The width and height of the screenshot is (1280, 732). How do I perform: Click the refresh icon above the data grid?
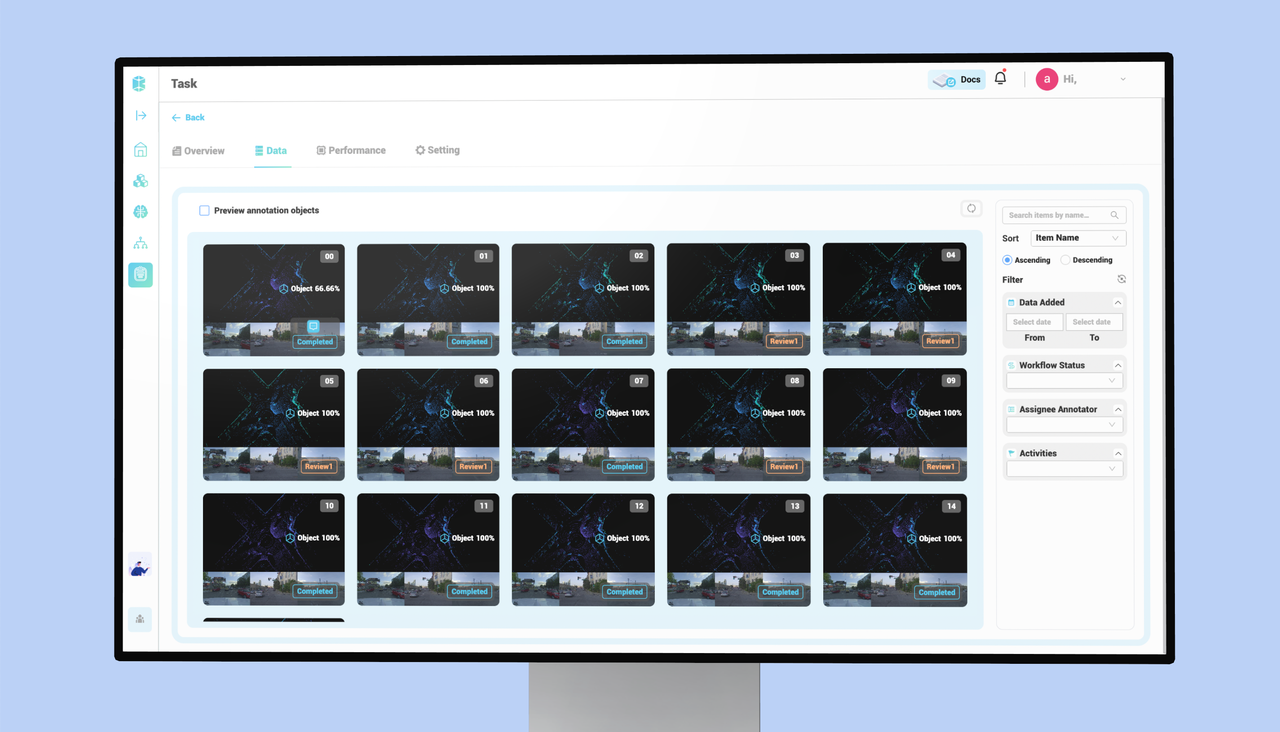pyautogui.click(x=971, y=208)
